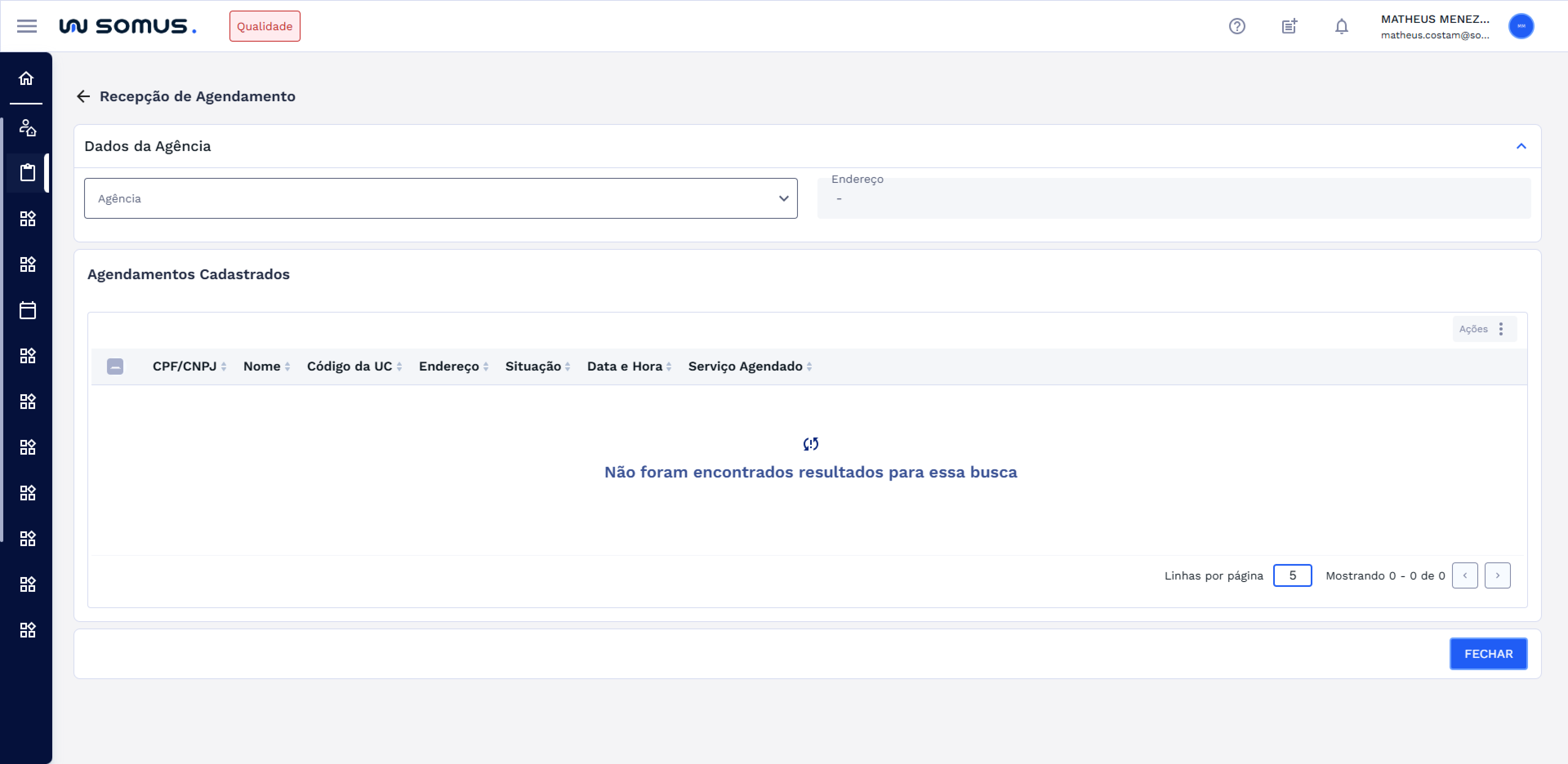The height and width of the screenshot is (764, 1568).
Task: Click the user avatar circle
Action: click(x=1521, y=26)
